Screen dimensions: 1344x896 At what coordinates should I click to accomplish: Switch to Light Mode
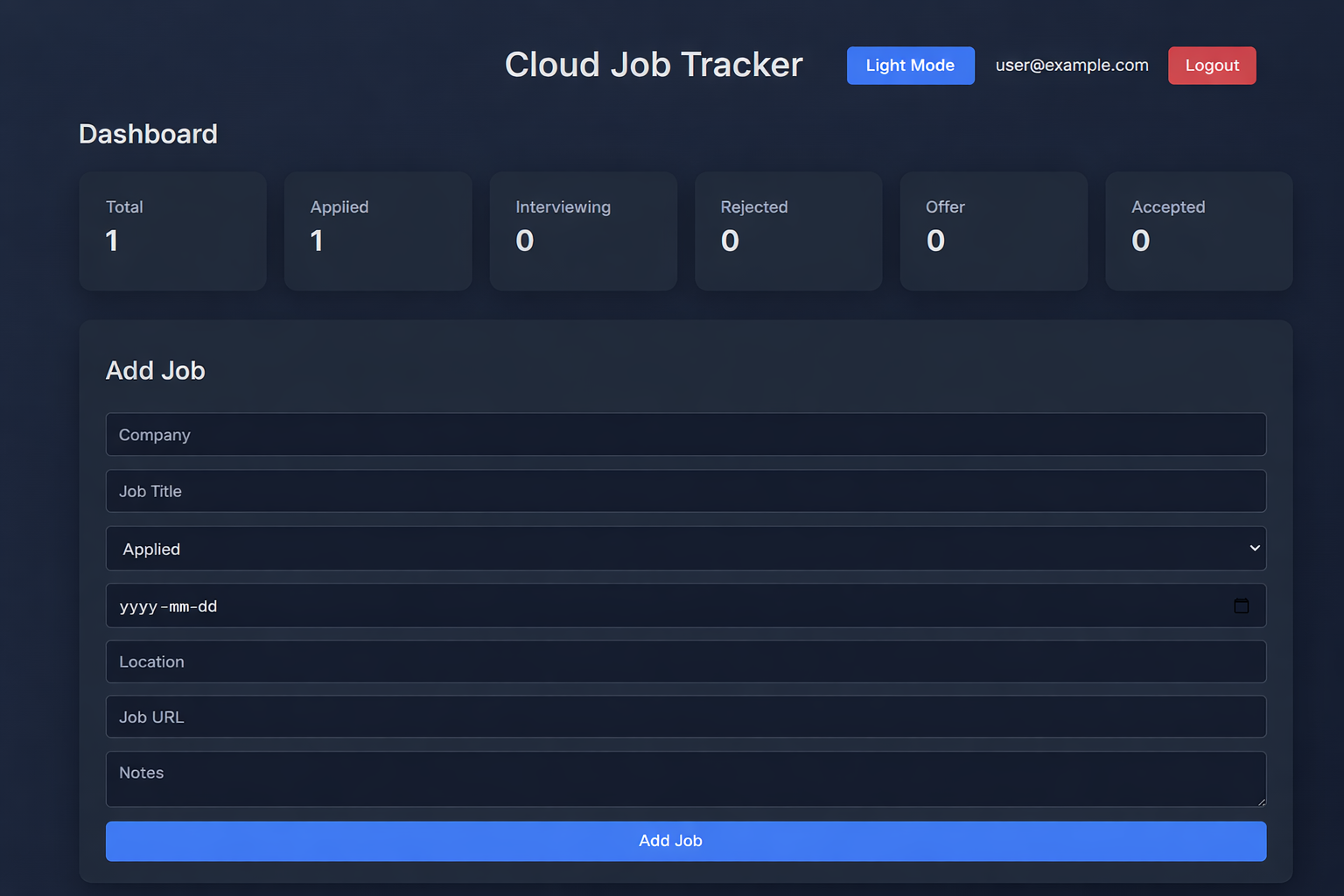click(x=910, y=66)
